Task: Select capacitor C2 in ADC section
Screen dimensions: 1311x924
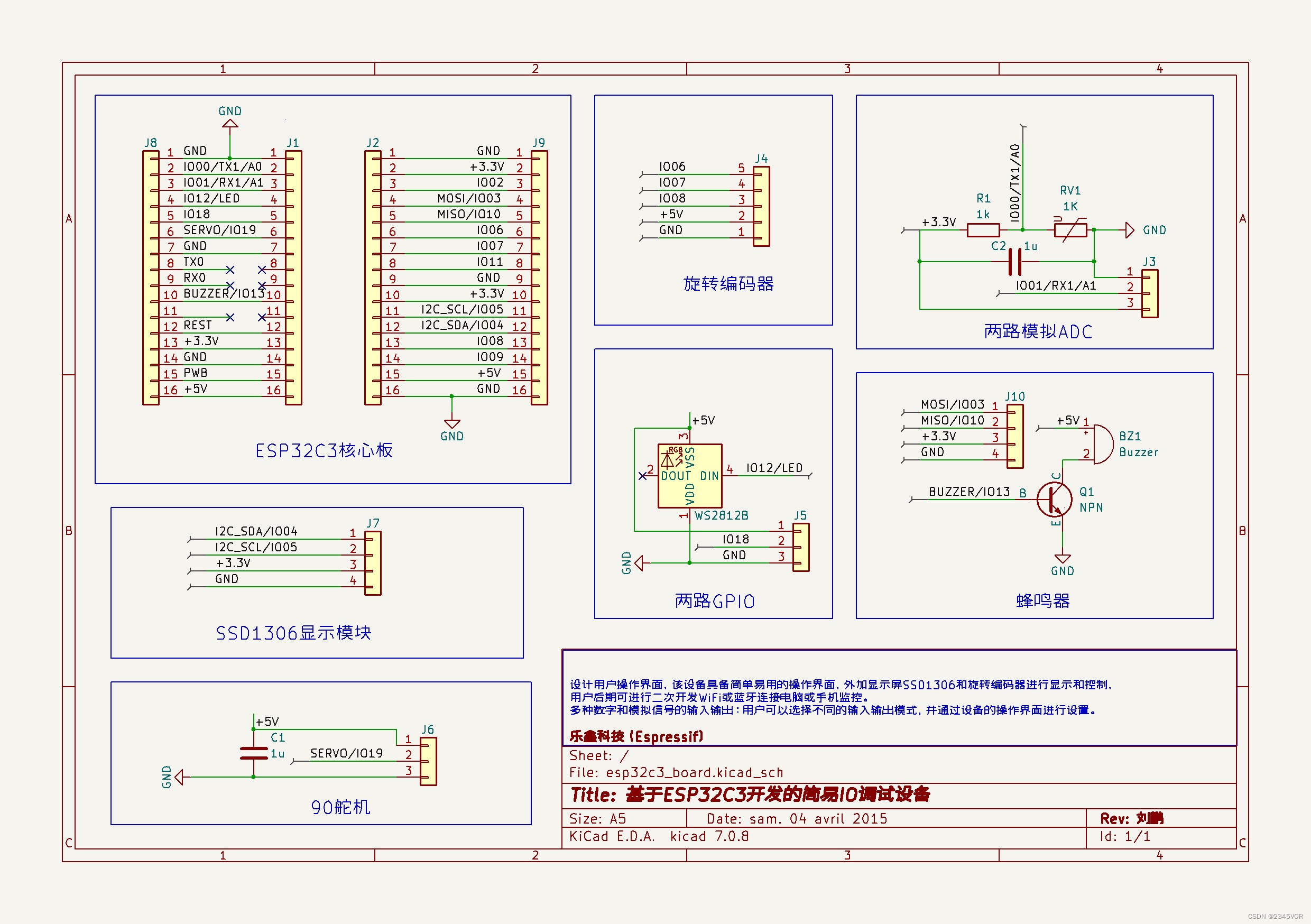Action: tap(1014, 262)
